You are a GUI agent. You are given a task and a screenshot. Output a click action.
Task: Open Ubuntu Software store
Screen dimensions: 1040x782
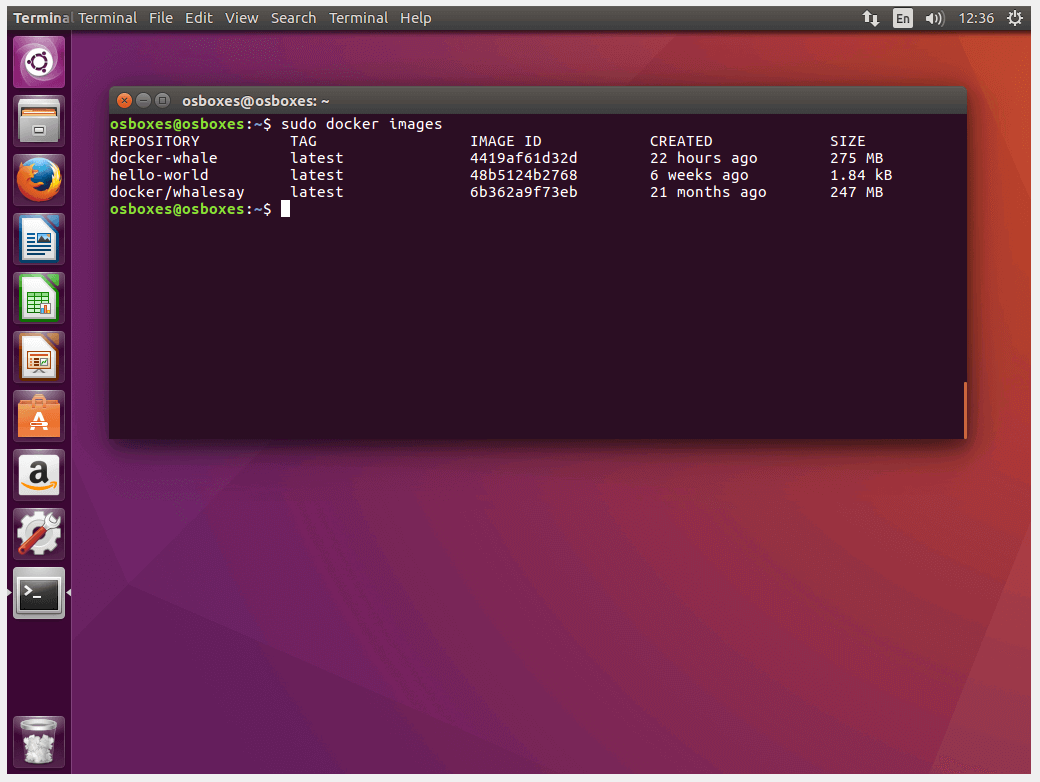pyautogui.click(x=39, y=416)
